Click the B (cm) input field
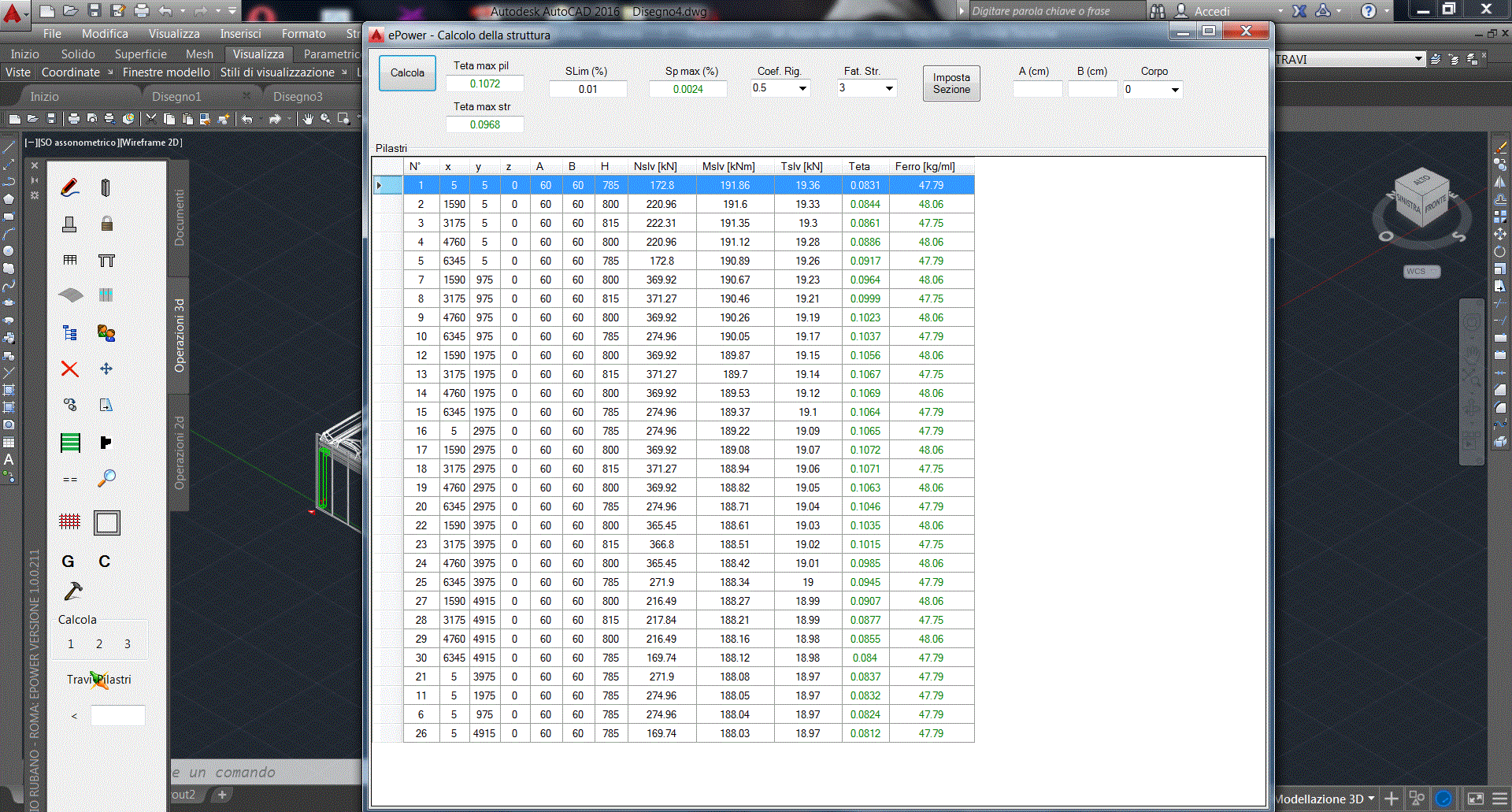 [1092, 89]
